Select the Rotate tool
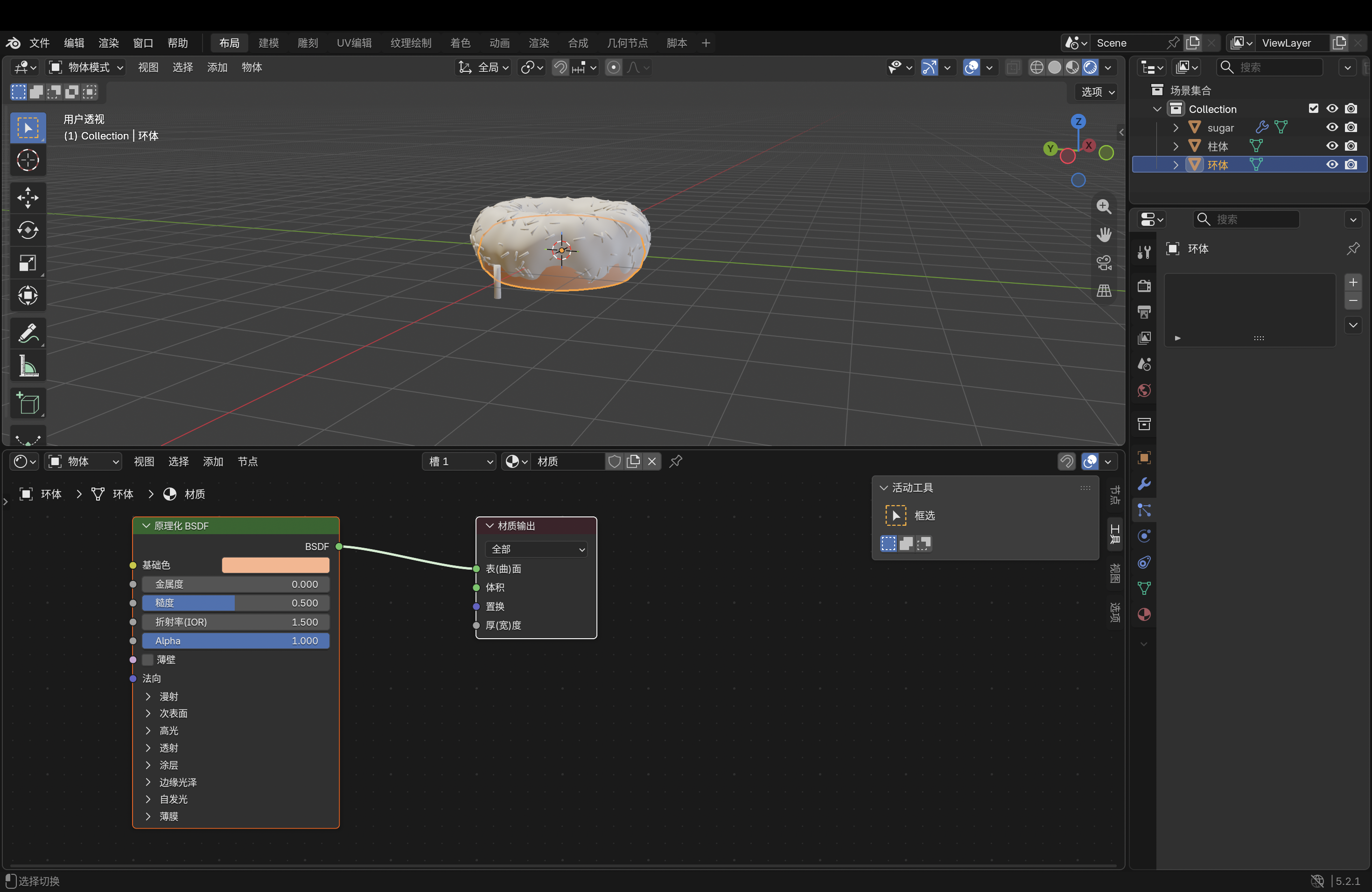 click(x=28, y=230)
